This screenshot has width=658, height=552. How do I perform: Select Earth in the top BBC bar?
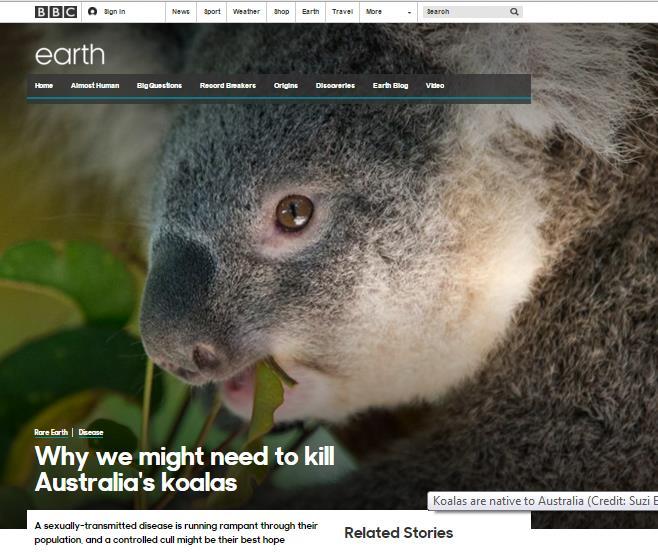click(x=311, y=12)
